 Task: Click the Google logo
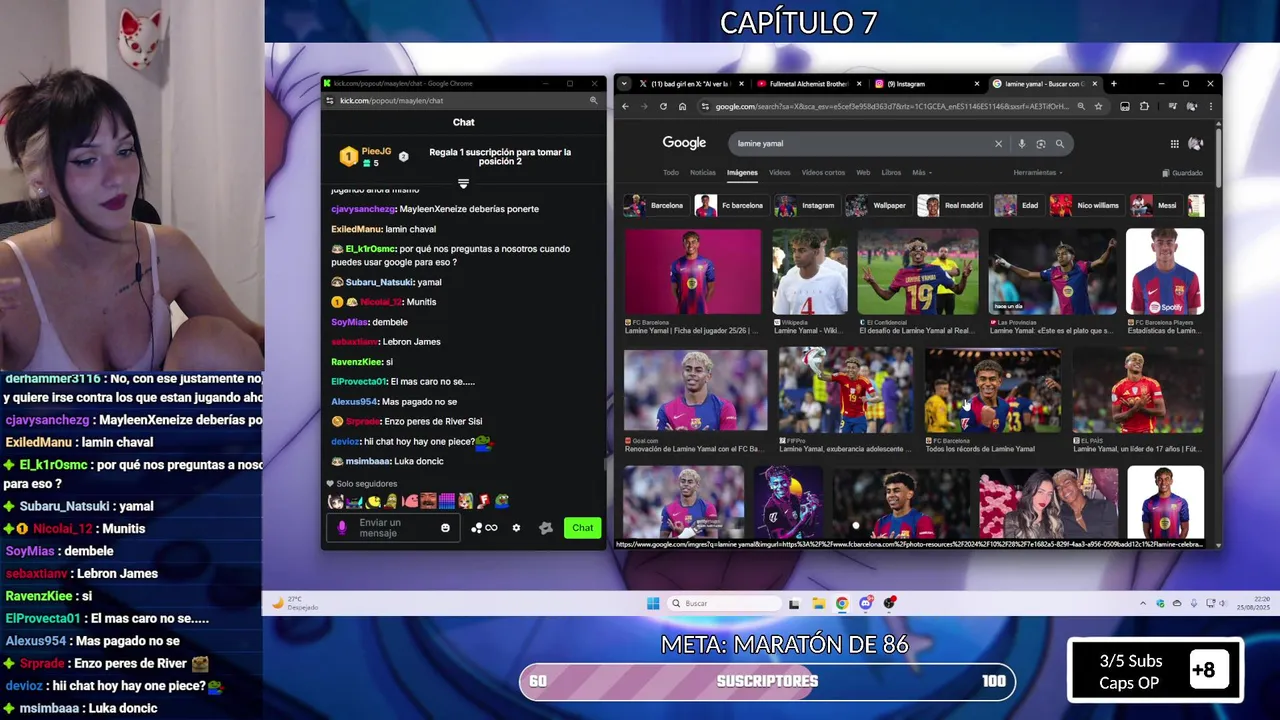(684, 143)
